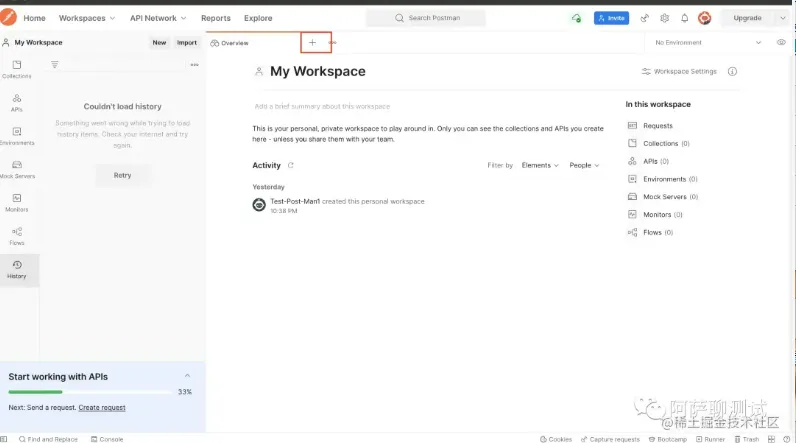Click the two-pane view icon
The height and width of the screenshot is (443, 796).
pos(772,439)
